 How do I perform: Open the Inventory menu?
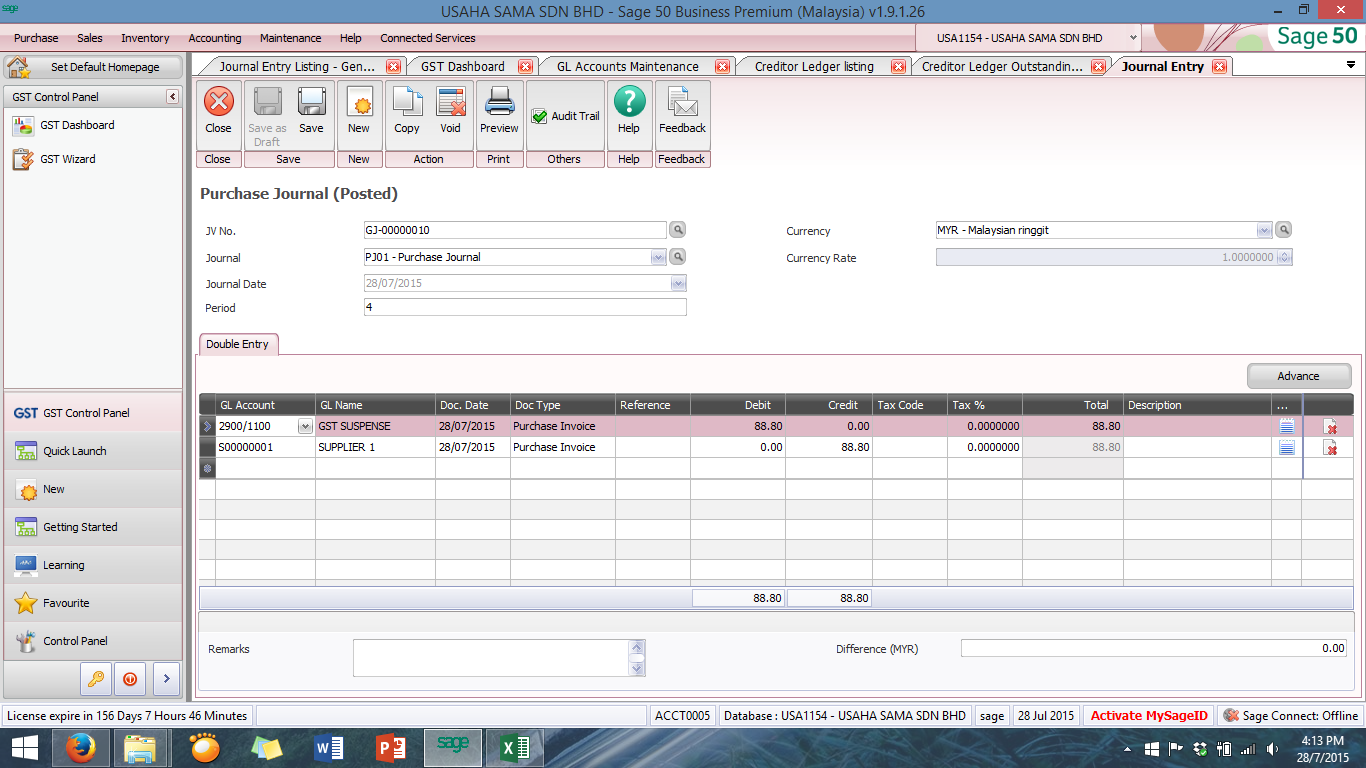[145, 38]
